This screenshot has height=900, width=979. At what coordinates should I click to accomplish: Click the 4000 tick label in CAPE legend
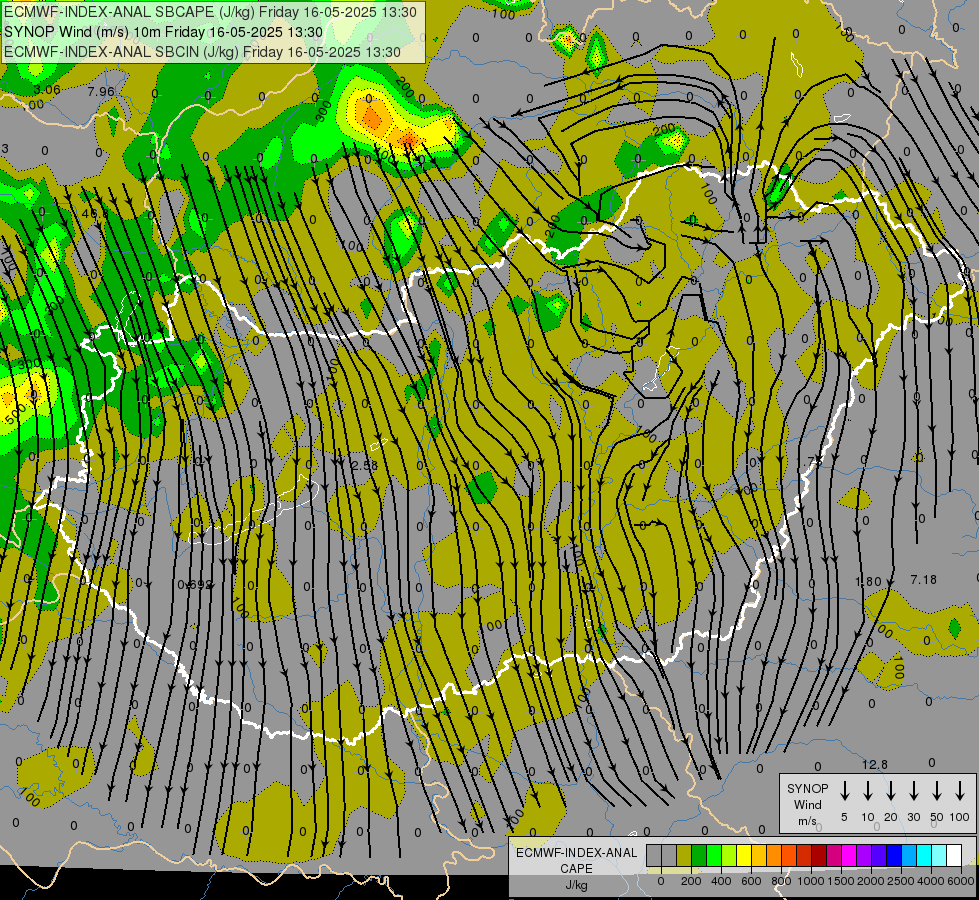[x=931, y=881]
